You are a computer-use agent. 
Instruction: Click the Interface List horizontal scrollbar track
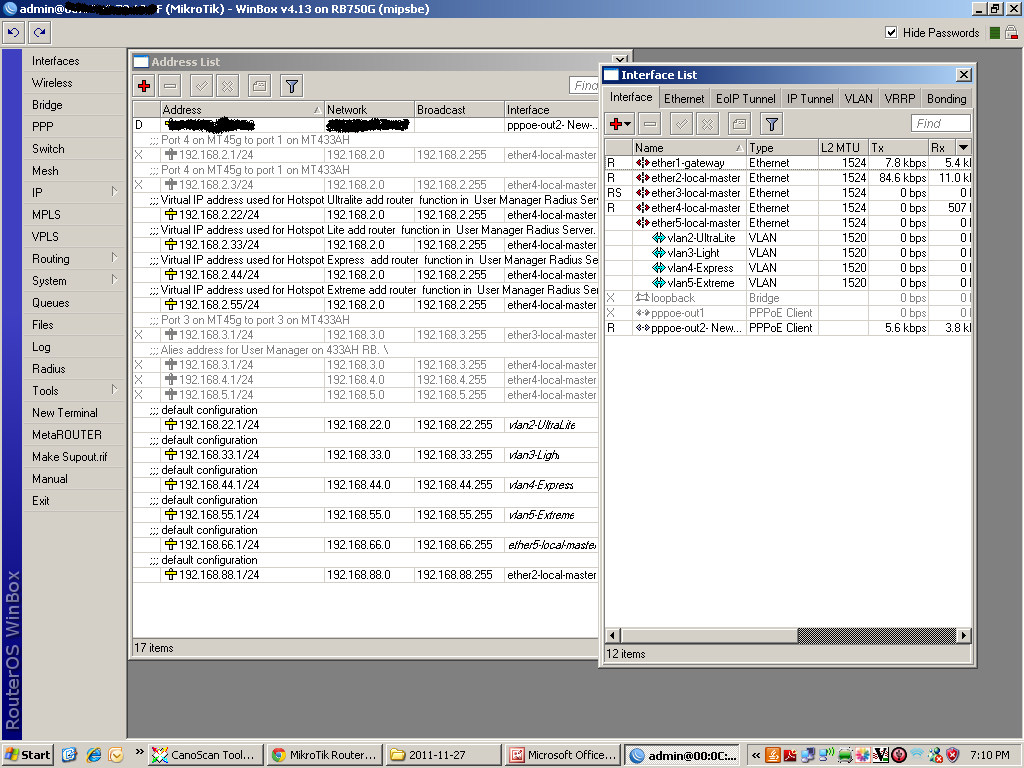[876, 635]
